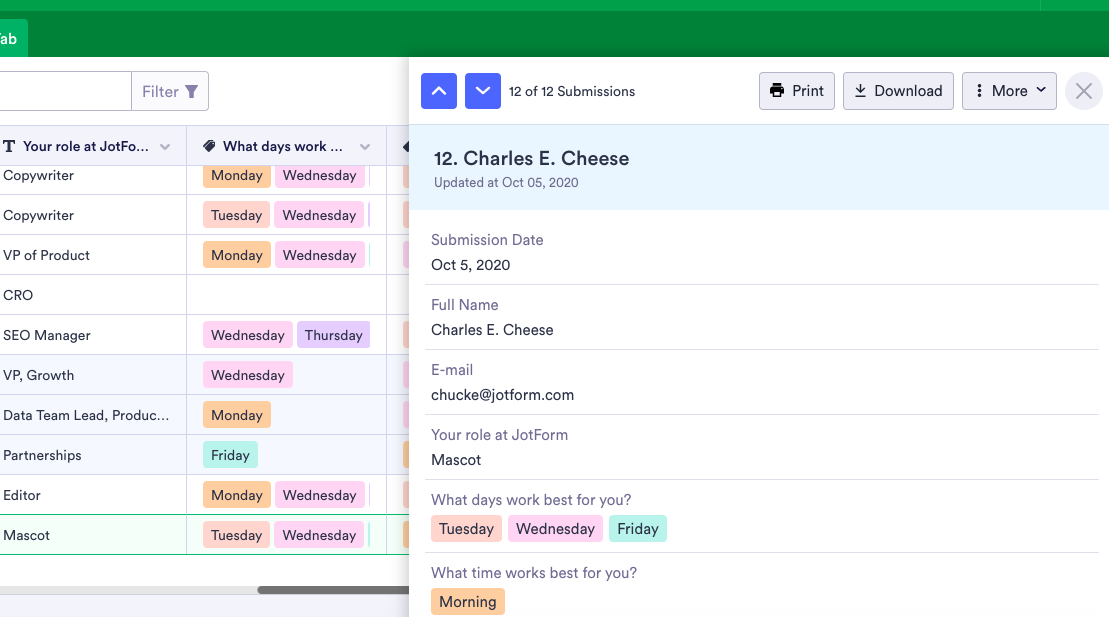Image resolution: width=1109 pixels, height=617 pixels.
Task: Select the Editor row
Action: pos(204,495)
